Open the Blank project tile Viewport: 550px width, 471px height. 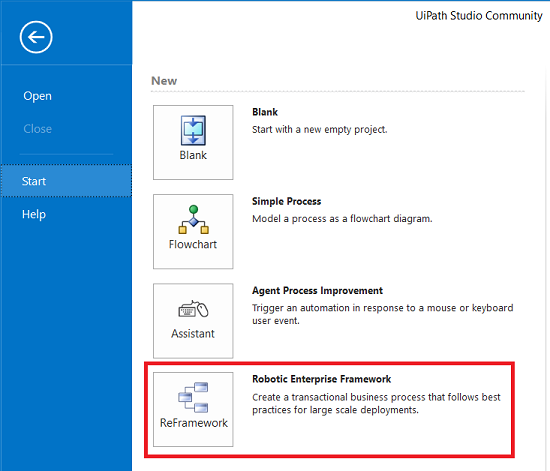(x=193, y=142)
